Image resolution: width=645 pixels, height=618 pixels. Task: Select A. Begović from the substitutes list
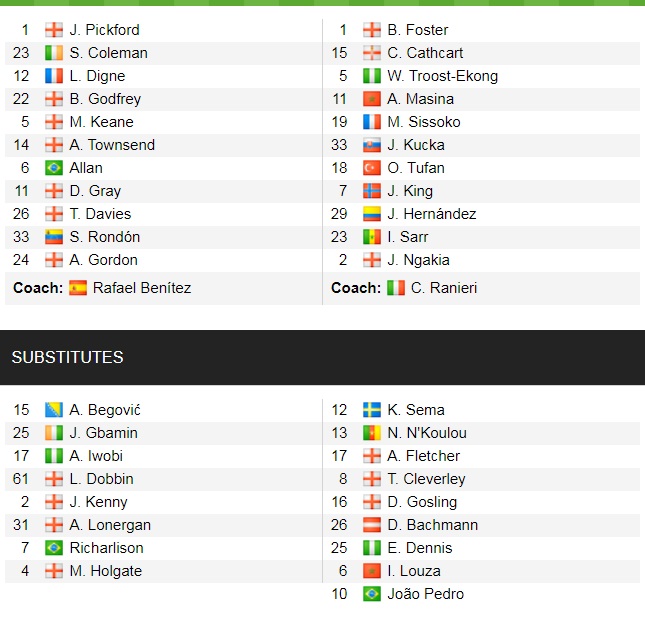point(105,410)
